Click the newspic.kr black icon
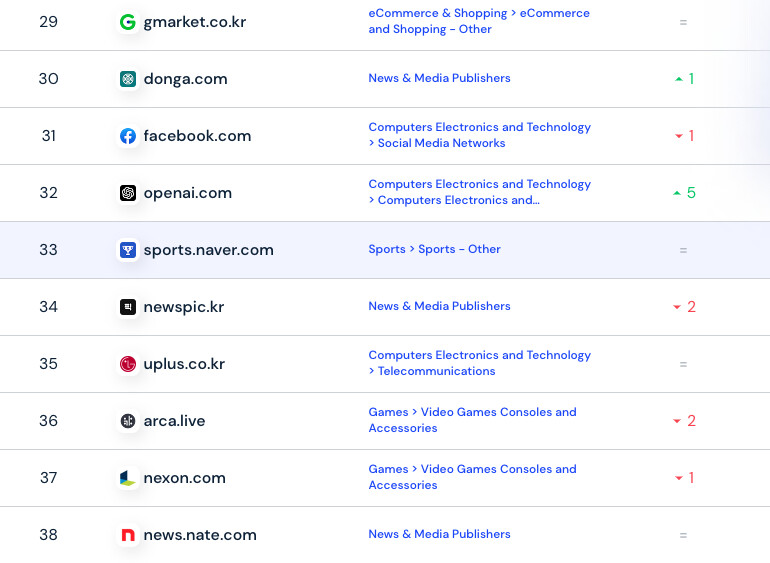The image size is (770, 563). (x=128, y=307)
